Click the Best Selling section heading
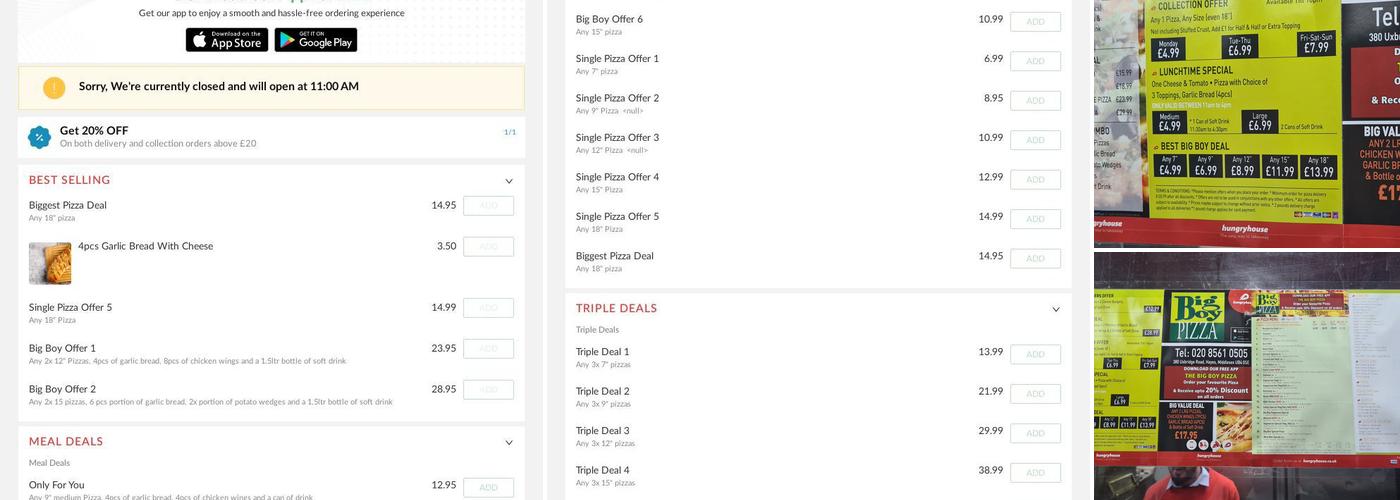1400x500 pixels. coord(69,180)
